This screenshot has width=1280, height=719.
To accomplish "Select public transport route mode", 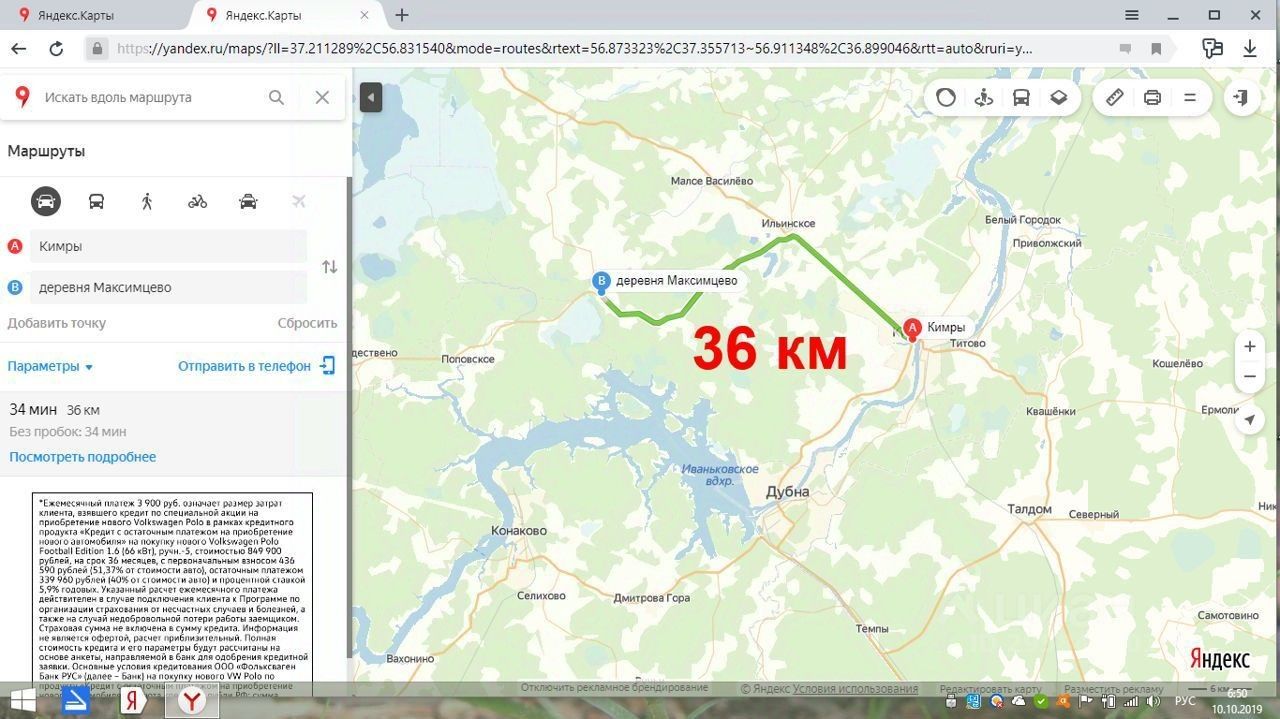I will [96, 201].
